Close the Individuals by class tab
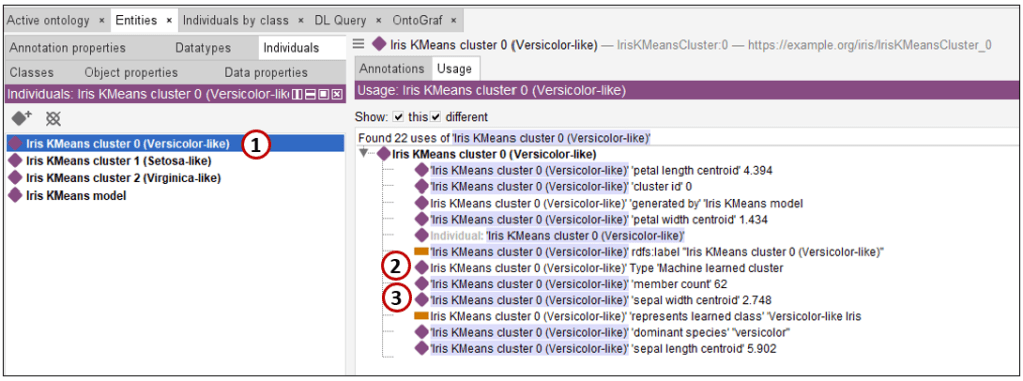This screenshot has width=1023, height=381. click(x=301, y=21)
